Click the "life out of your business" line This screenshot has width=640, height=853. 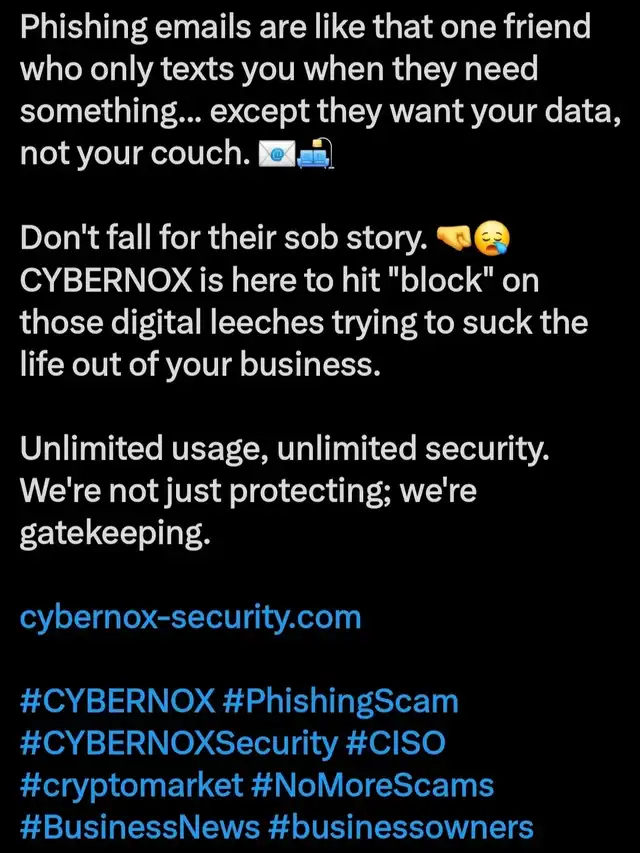point(200,365)
